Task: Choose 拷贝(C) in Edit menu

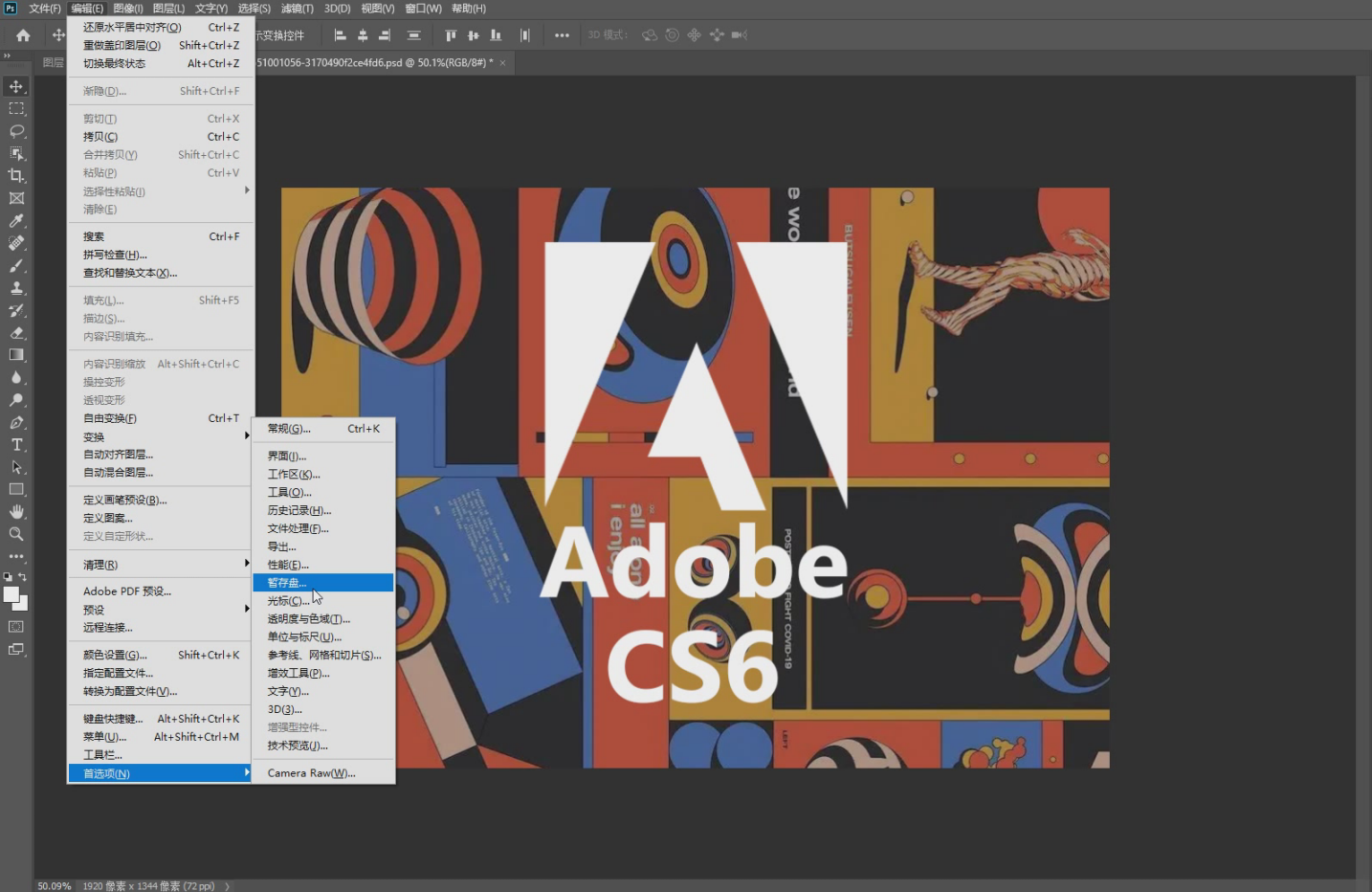Action: pyautogui.click(x=161, y=137)
